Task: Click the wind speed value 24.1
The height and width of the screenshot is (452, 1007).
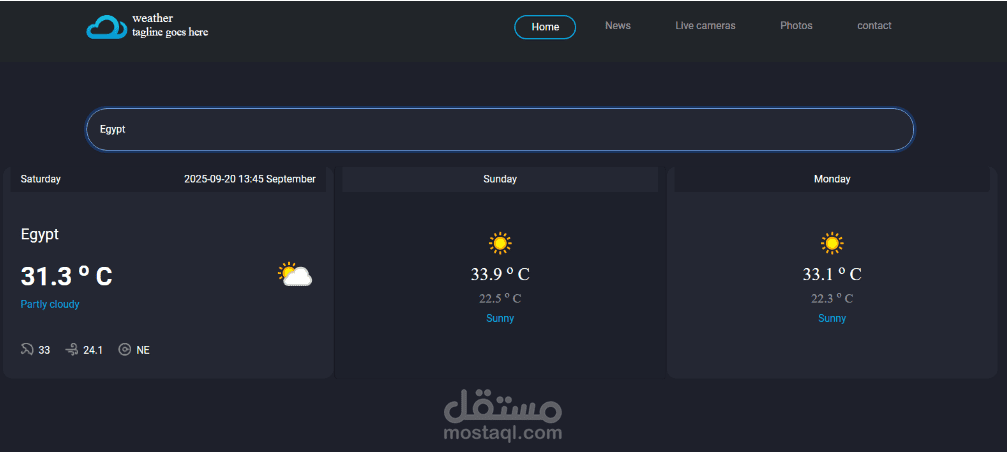Action: pyautogui.click(x=93, y=351)
